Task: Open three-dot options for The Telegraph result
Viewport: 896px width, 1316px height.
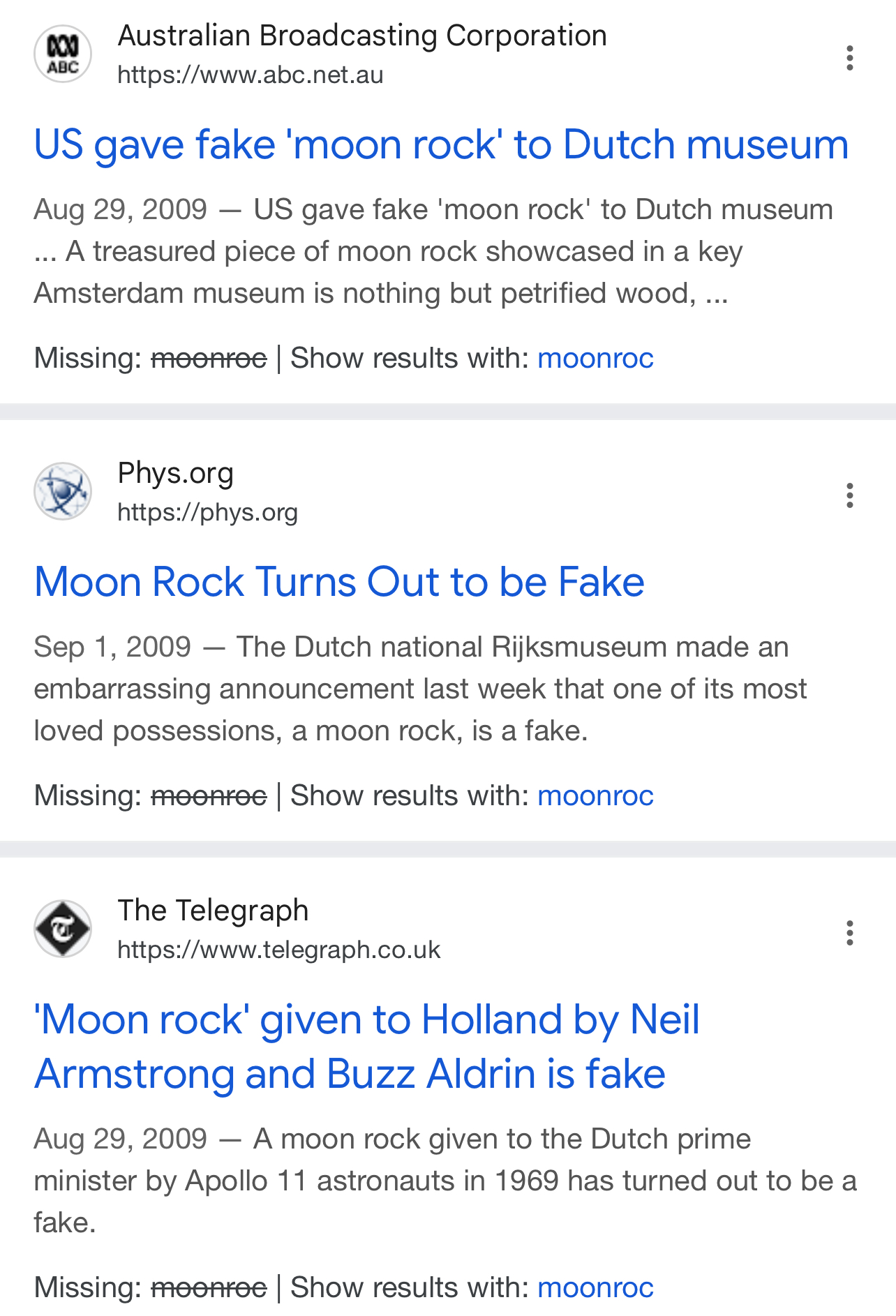Action: click(849, 933)
